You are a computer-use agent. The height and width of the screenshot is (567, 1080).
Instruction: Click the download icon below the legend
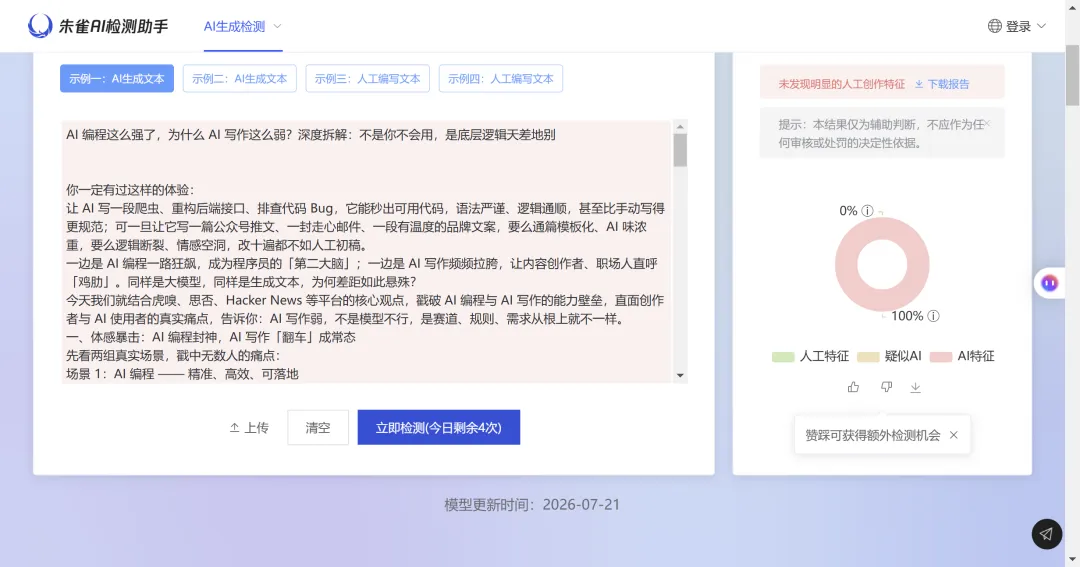(915, 387)
